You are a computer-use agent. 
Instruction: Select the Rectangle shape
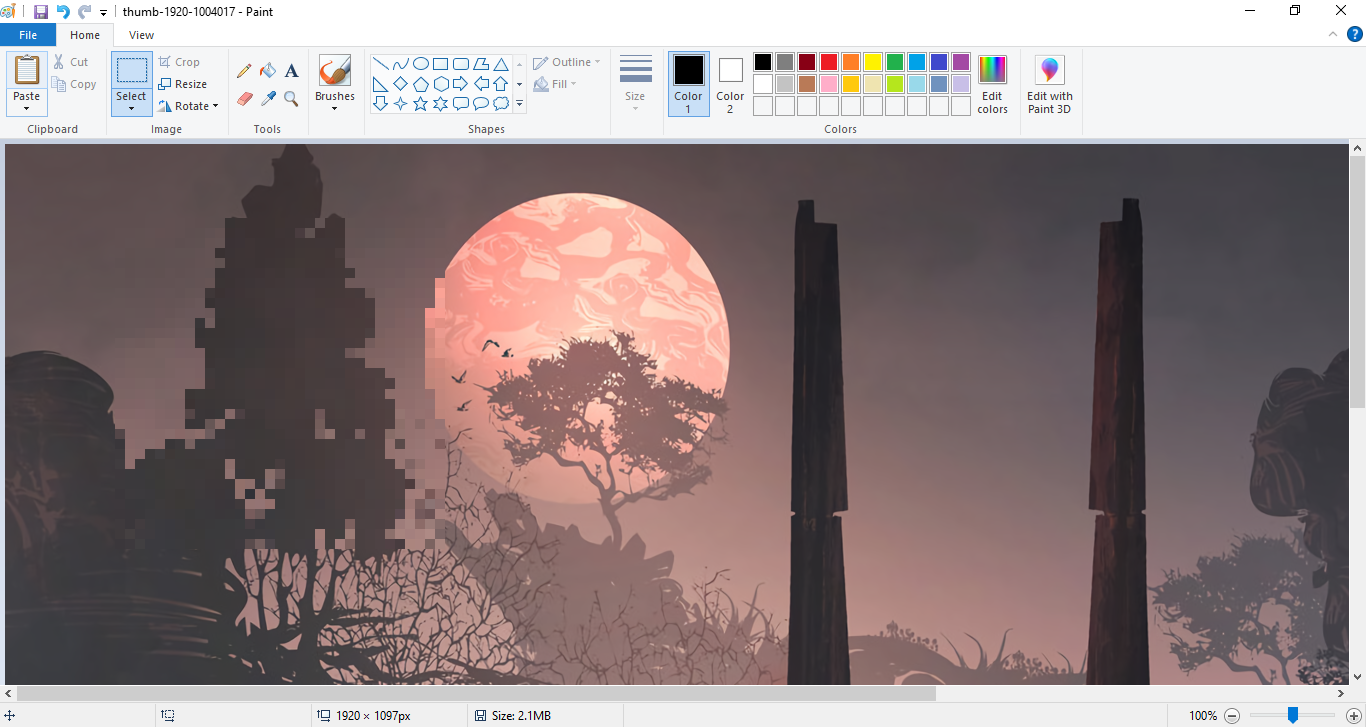point(441,64)
